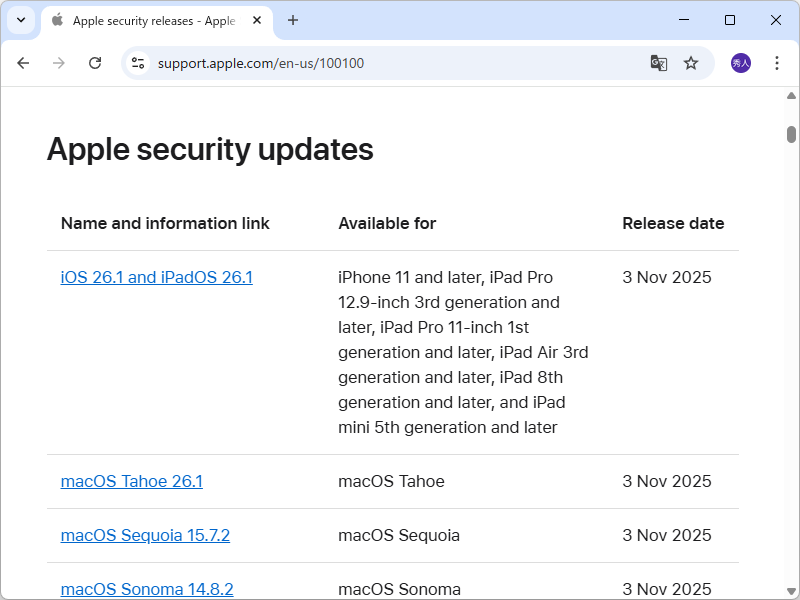Image resolution: width=800 pixels, height=600 pixels.
Task: Reload the Apple security updates page
Action: click(95, 62)
